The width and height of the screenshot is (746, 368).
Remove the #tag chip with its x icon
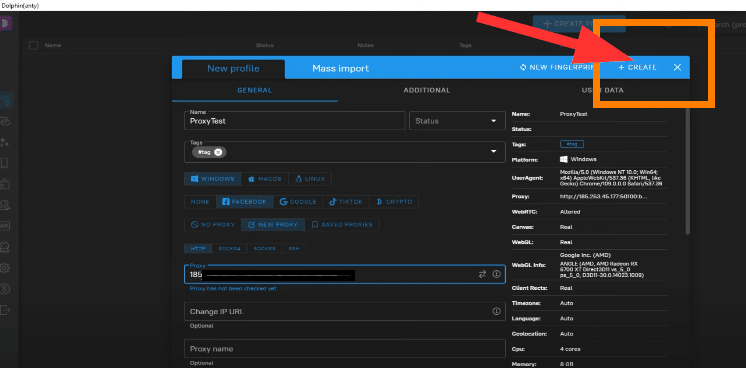pos(218,152)
